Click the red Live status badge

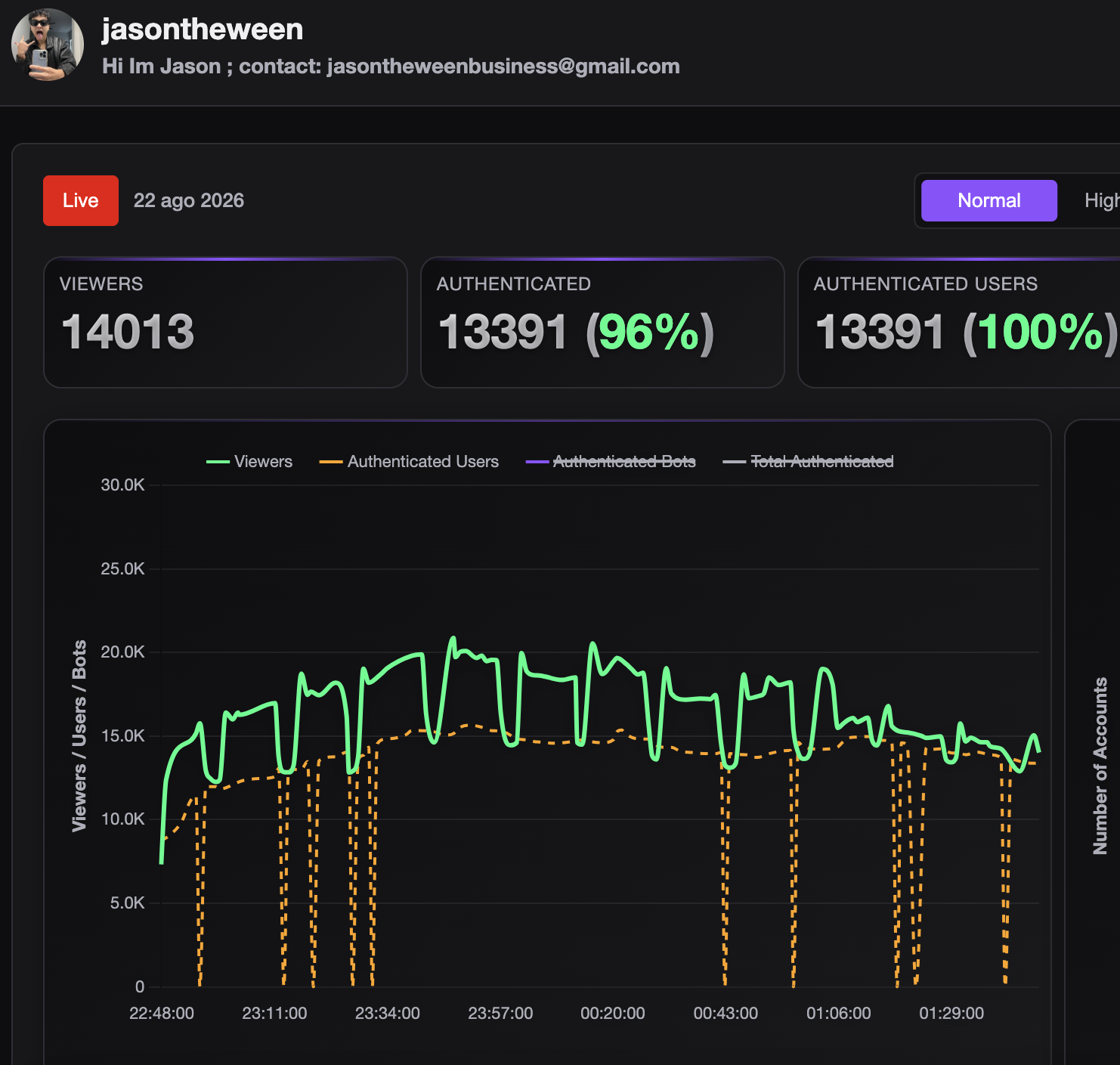pyautogui.click(x=81, y=200)
